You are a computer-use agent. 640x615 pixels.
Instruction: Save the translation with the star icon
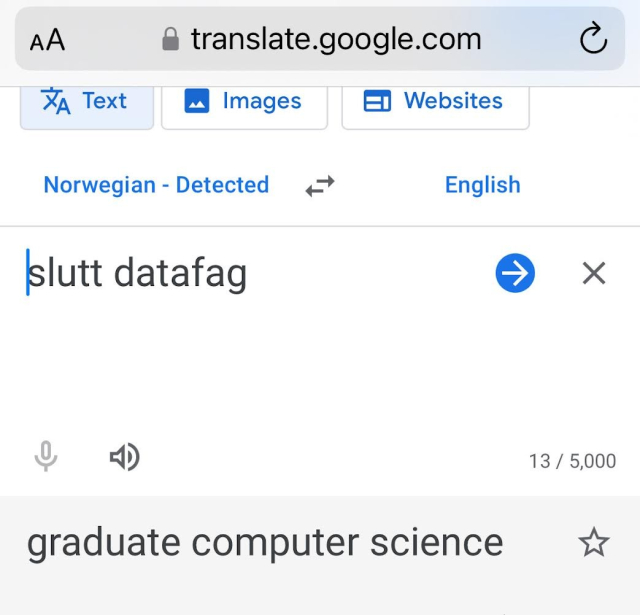click(x=594, y=543)
